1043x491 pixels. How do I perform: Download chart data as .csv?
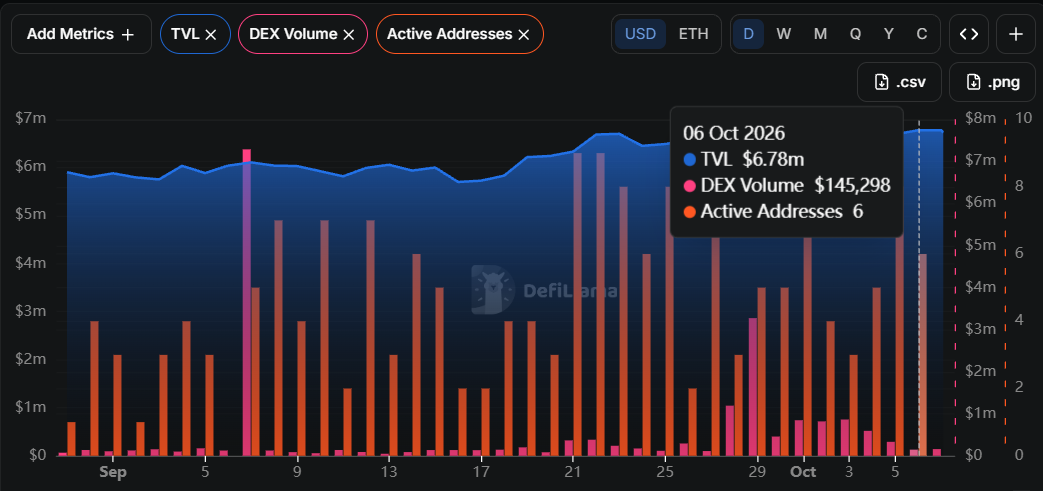pos(899,82)
